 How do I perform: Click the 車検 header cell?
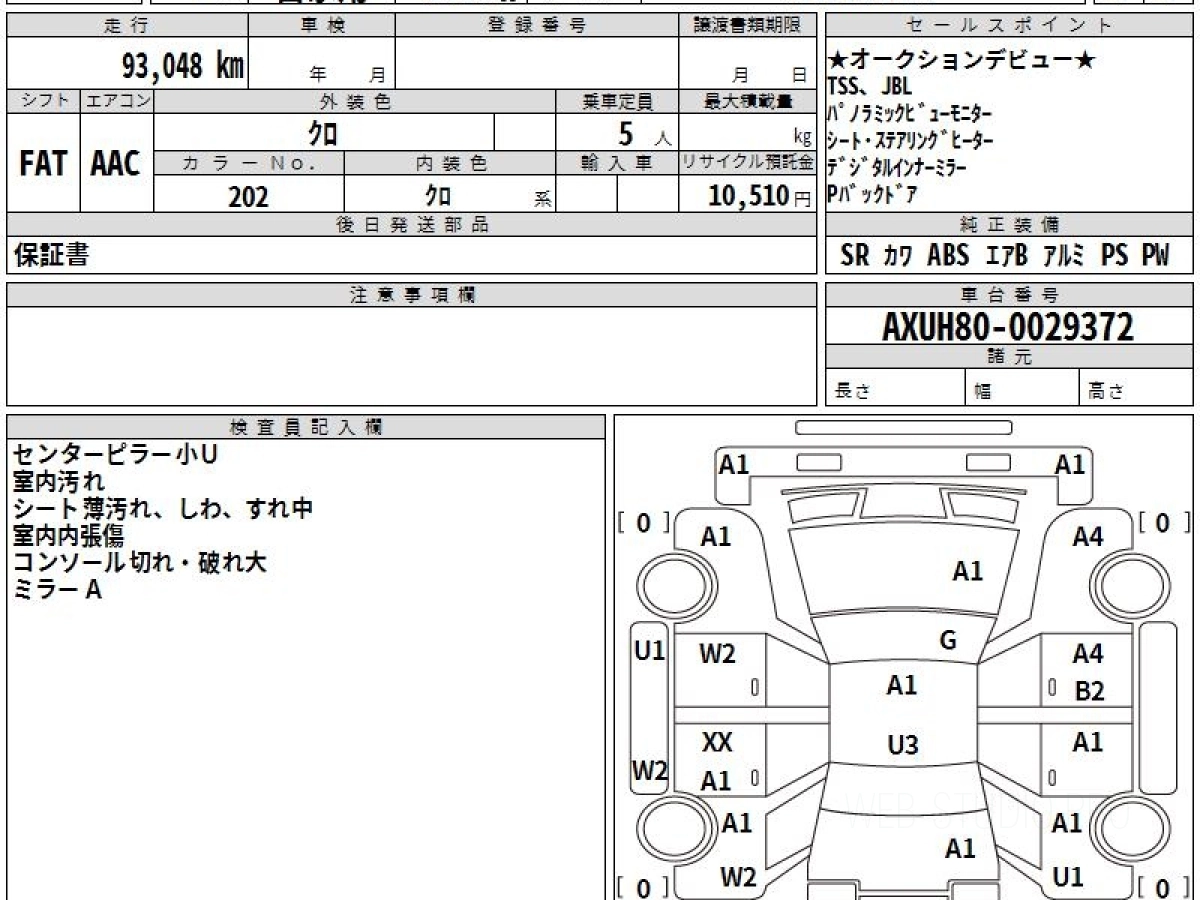coord(322,25)
